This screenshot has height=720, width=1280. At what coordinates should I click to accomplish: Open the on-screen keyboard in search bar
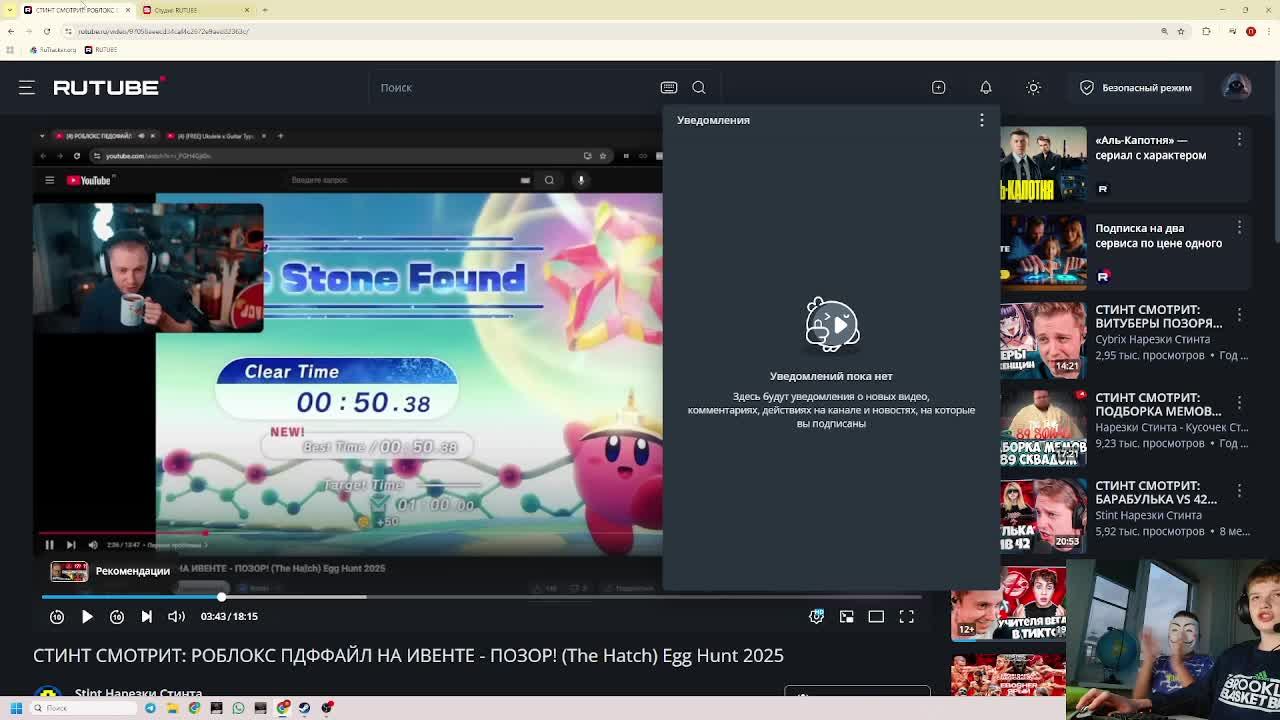coord(669,88)
